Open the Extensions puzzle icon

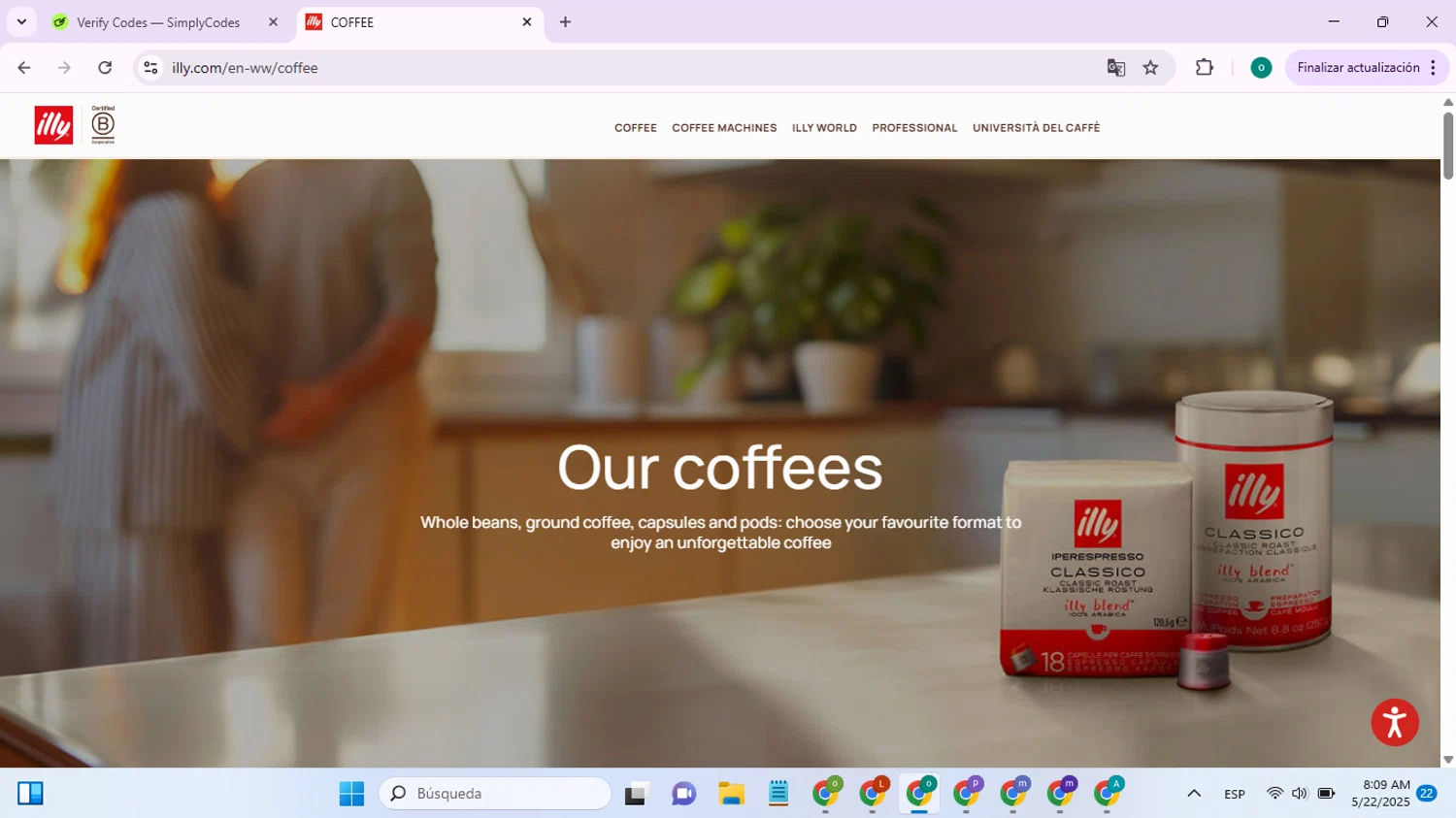[1205, 68]
